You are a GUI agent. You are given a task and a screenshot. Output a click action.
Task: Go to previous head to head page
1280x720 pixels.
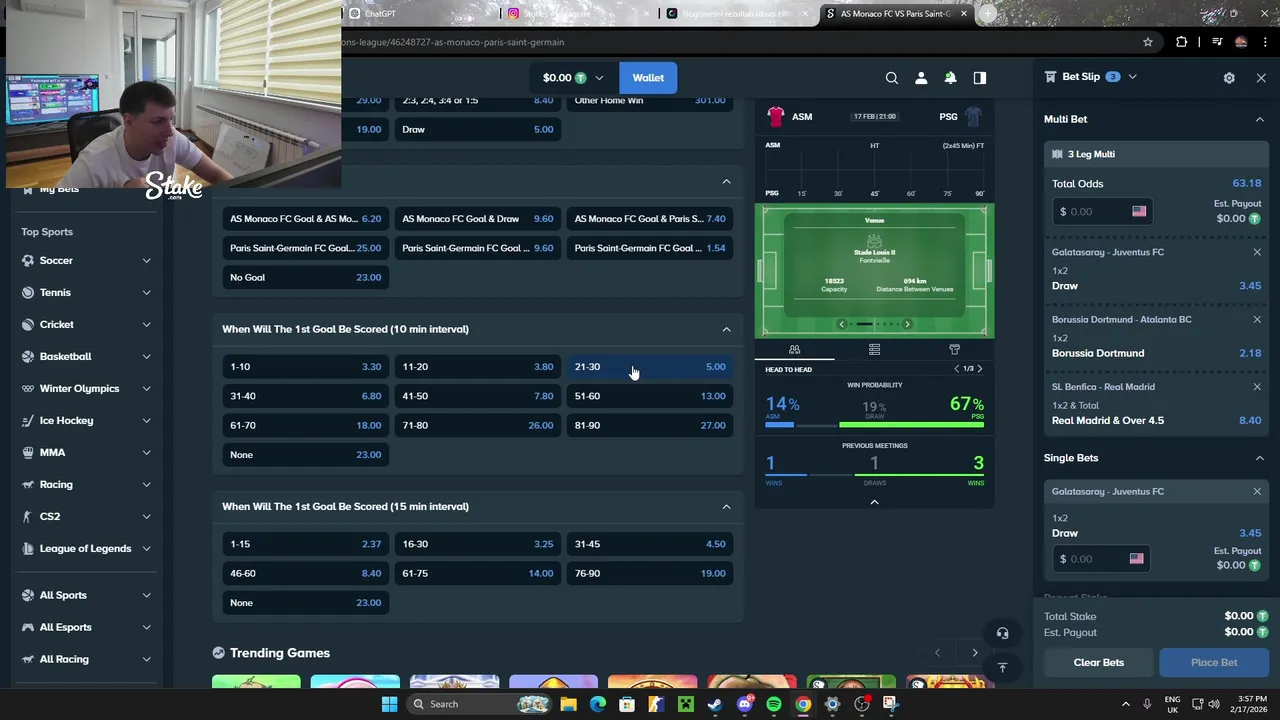956,369
